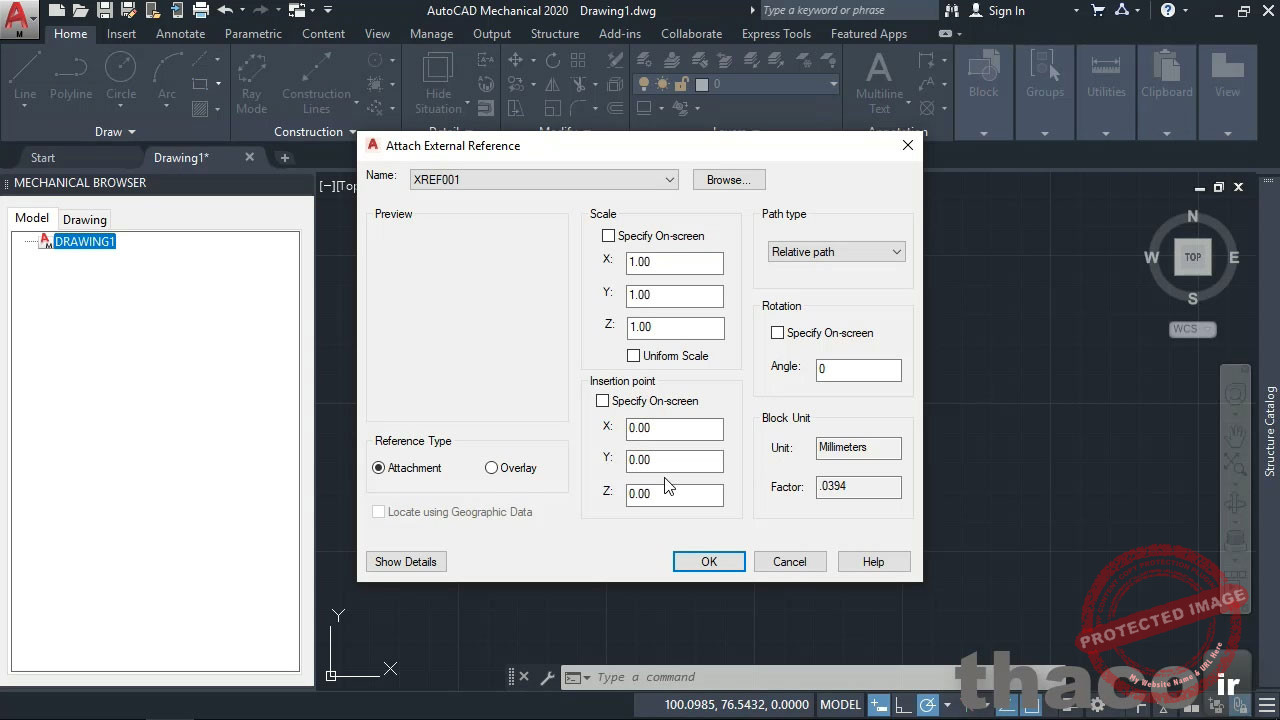
Task: Enable Uniform Scale for the reference
Action: coord(634,355)
